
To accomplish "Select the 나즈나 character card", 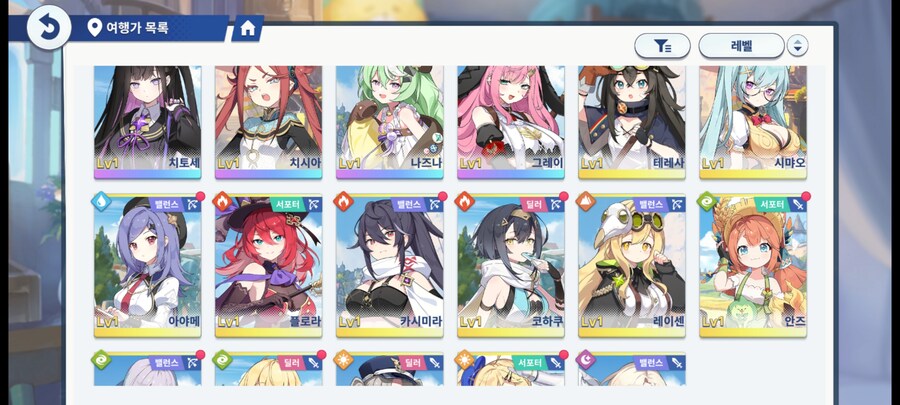I will click(x=390, y=122).
